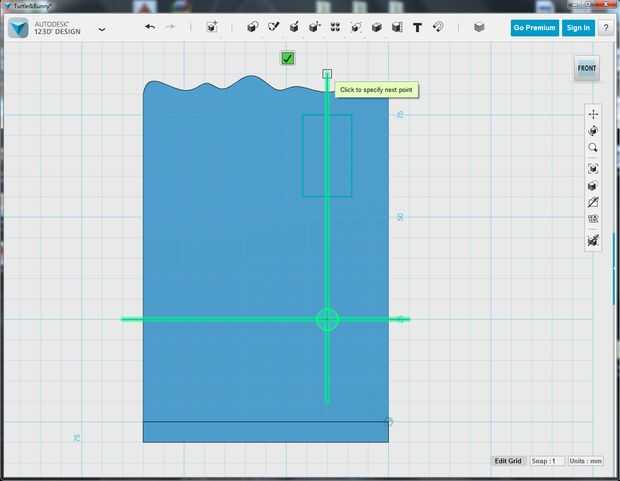620x481 pixels.
Task: Open the Sketch tool menu
Action: point(273,27)
